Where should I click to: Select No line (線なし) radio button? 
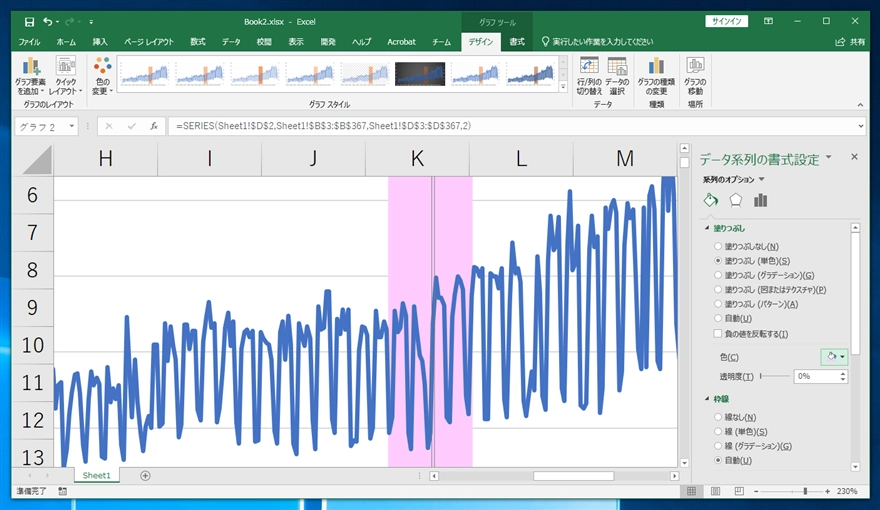pos(718,417)
